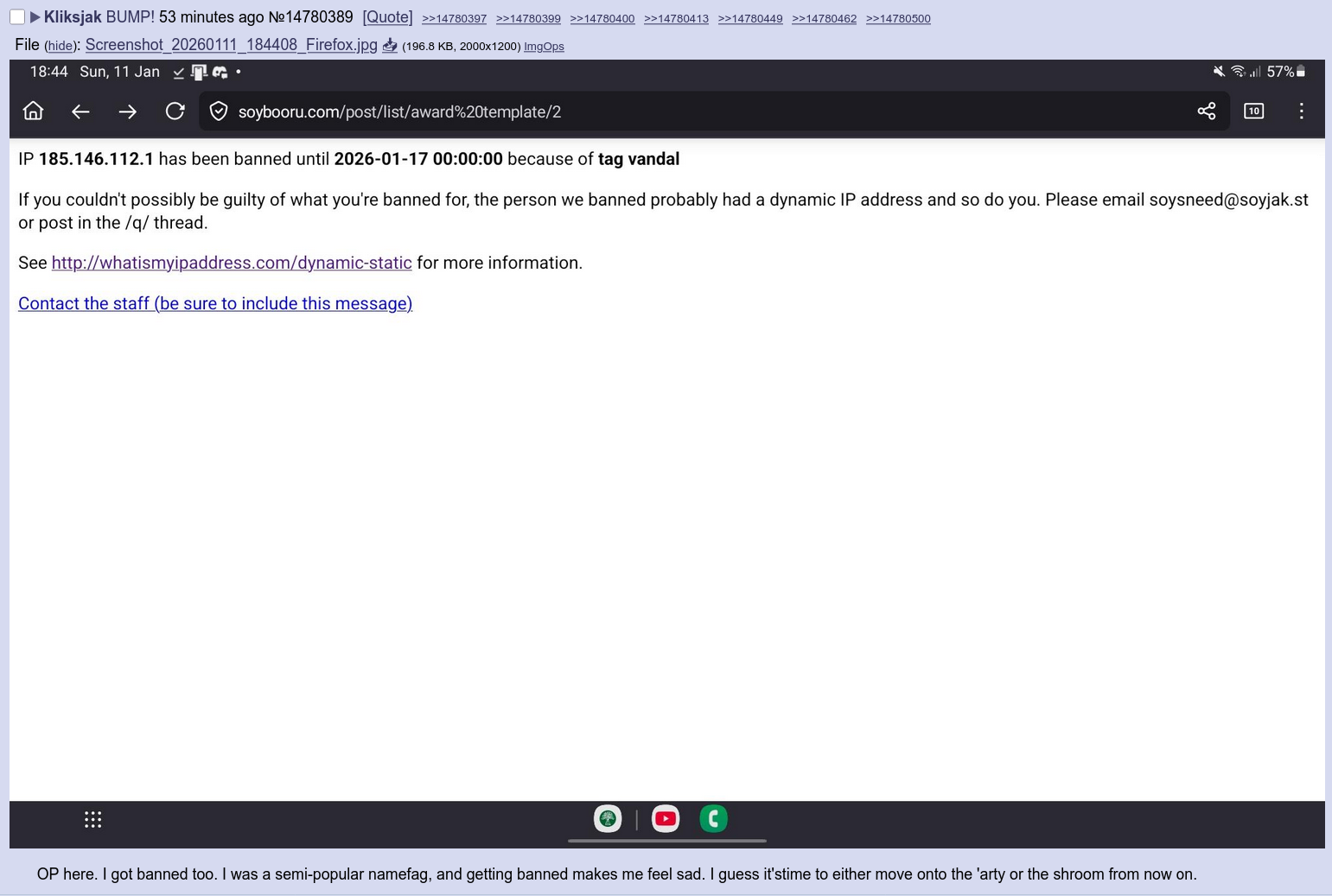
Task: Open the app drawer grid icon
Action: [x=93, y=819]
